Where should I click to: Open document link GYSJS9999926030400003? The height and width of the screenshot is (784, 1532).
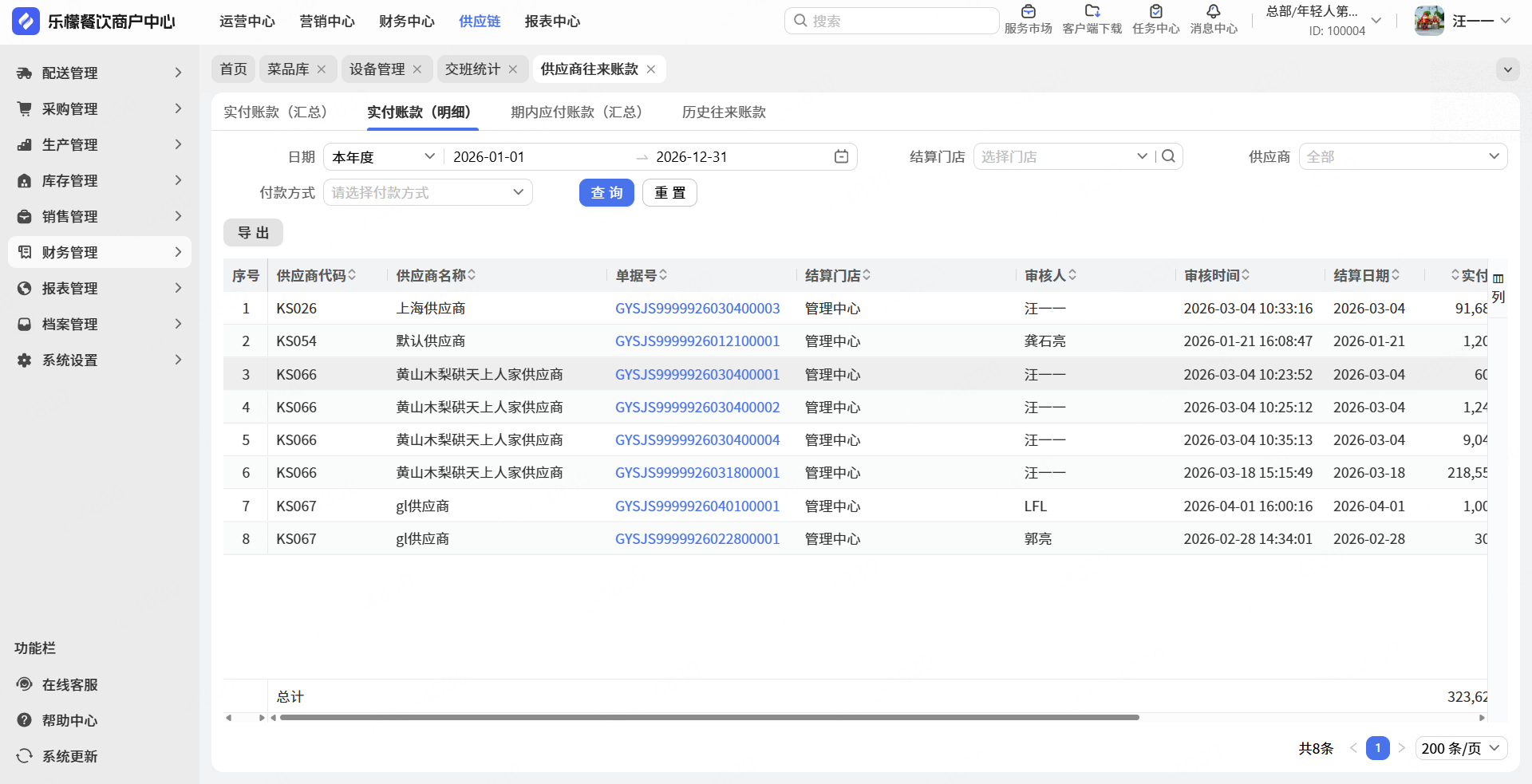[x=697, y=309]
